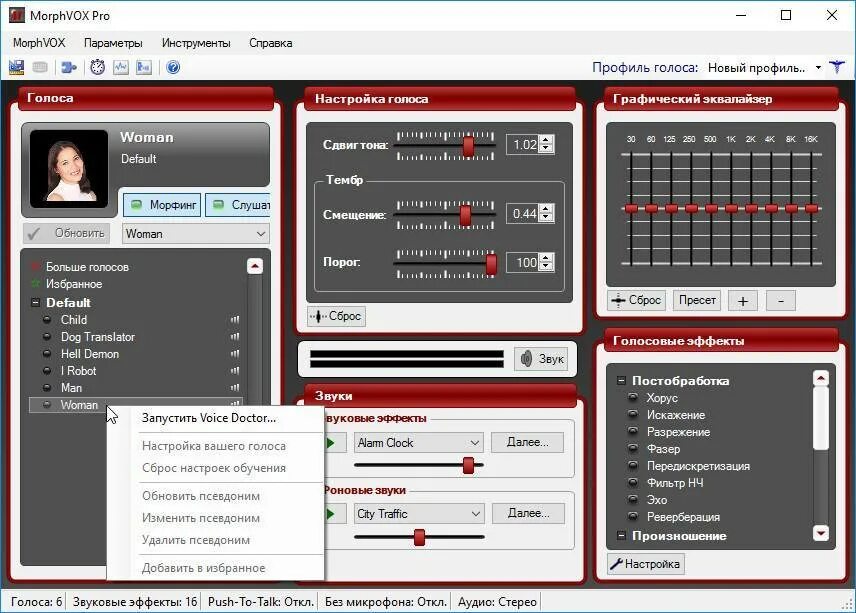Open the MorphVOX menu
This screenshot has width=856, height=613.
39,43
